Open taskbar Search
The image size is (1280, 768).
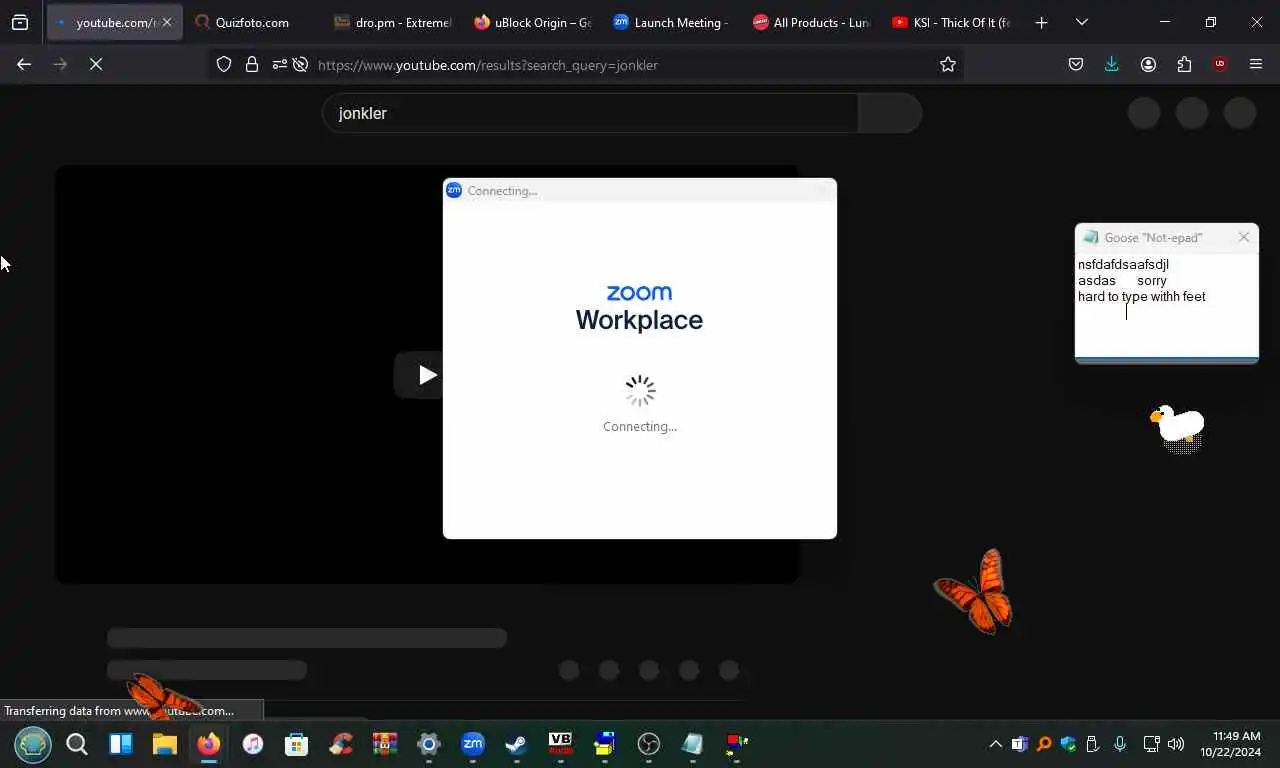click(x=77, y=744)
